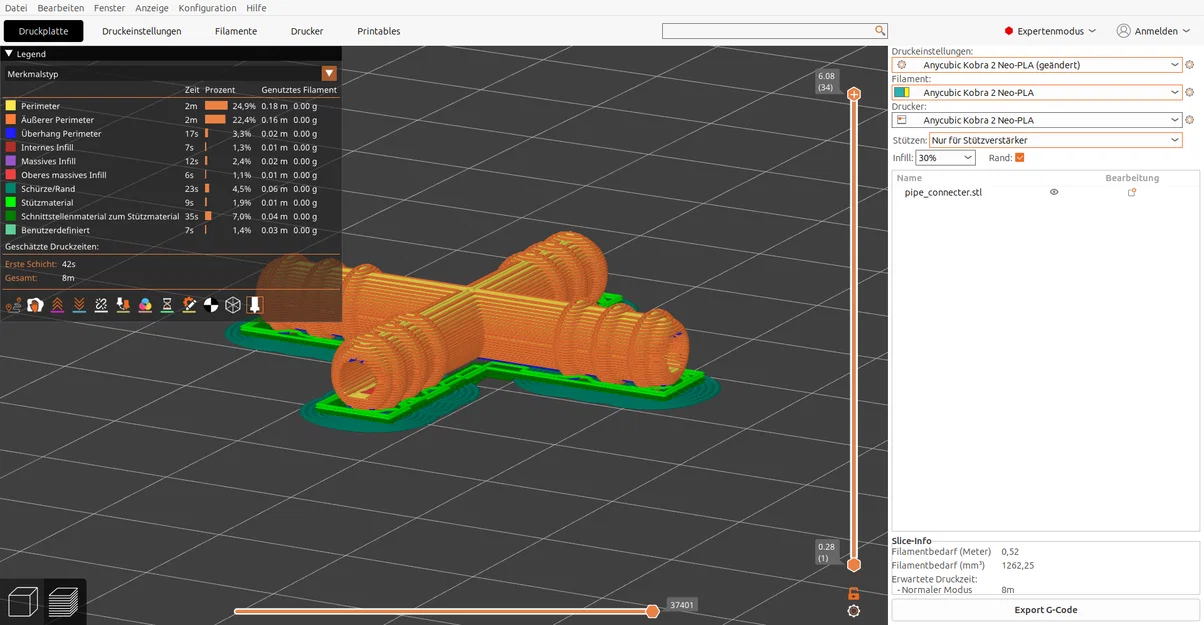The image size is (1204, 625).
Task: Open settings gear beside Druckeinstellungen preset
Action: pos(1190,65)
